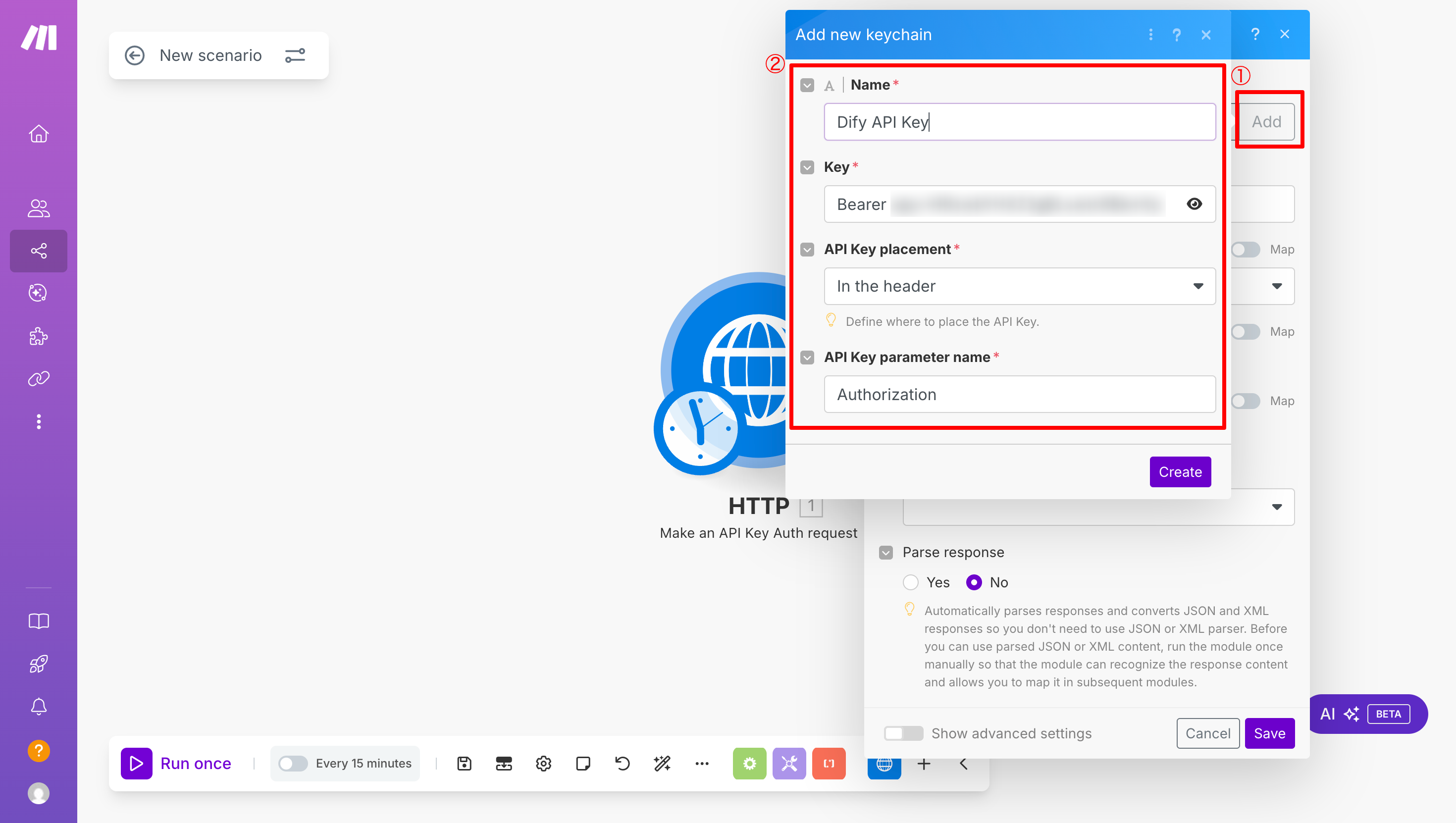Open the Notifications bell icon
Image resolution: width=1456 pixels, height=823 pixels.
coord(39,707)
